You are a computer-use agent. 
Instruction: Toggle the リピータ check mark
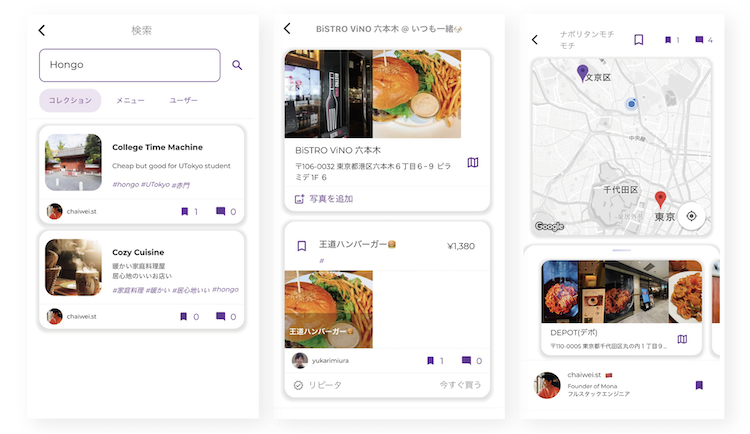[298, 385]
